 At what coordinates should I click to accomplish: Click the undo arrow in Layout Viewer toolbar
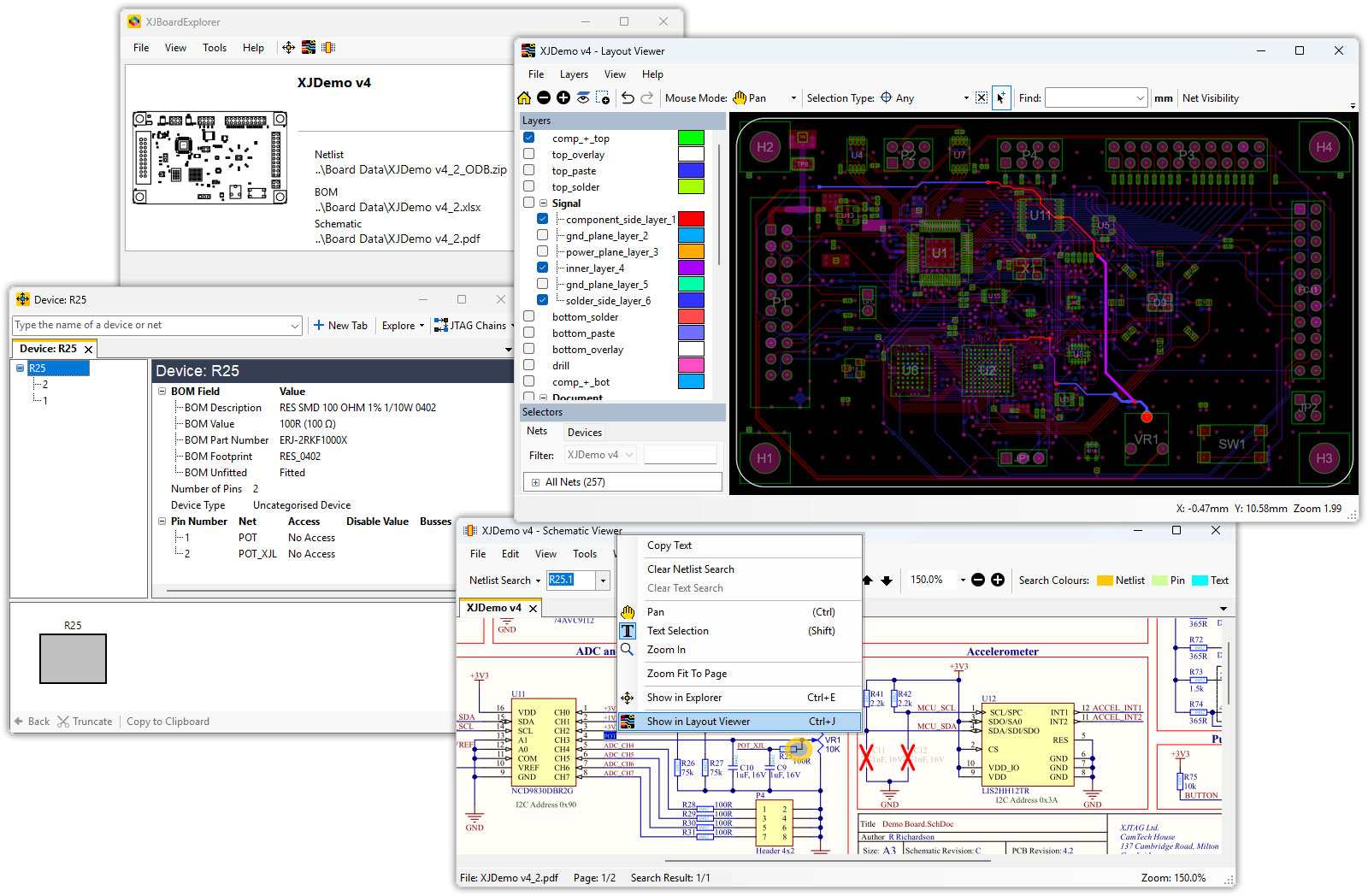628,98
